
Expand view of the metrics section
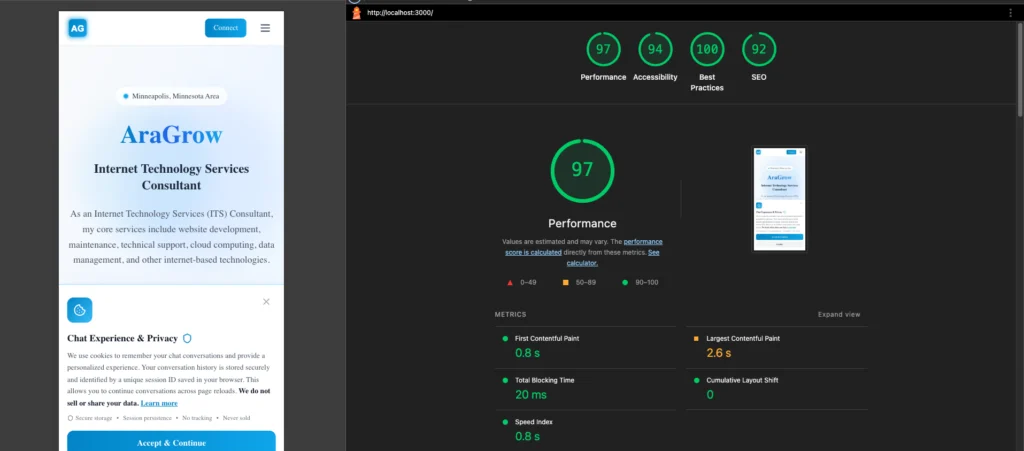coord(838,314)
